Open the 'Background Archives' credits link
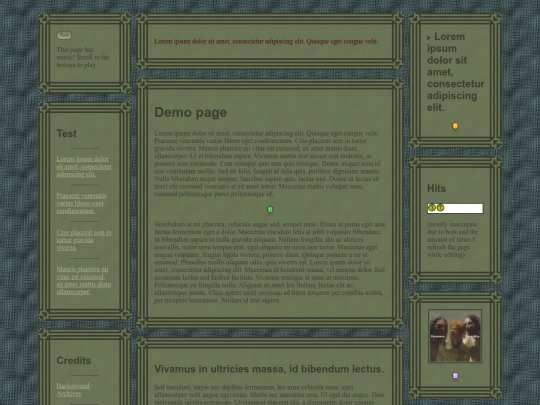This screenshot has height=405, width=540. [73, 390]
